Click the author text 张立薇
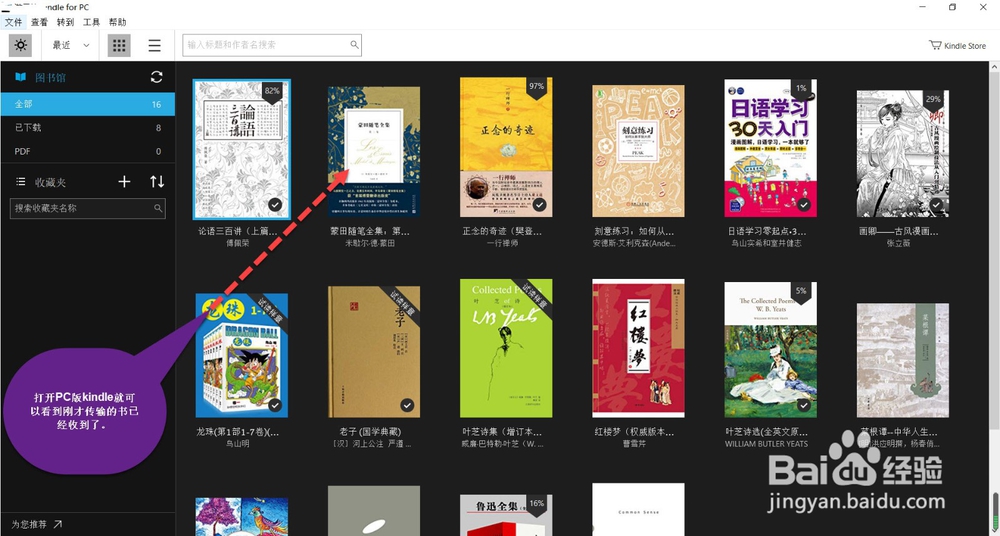Viewport: 1000px width, 536px height. point(898,243)
